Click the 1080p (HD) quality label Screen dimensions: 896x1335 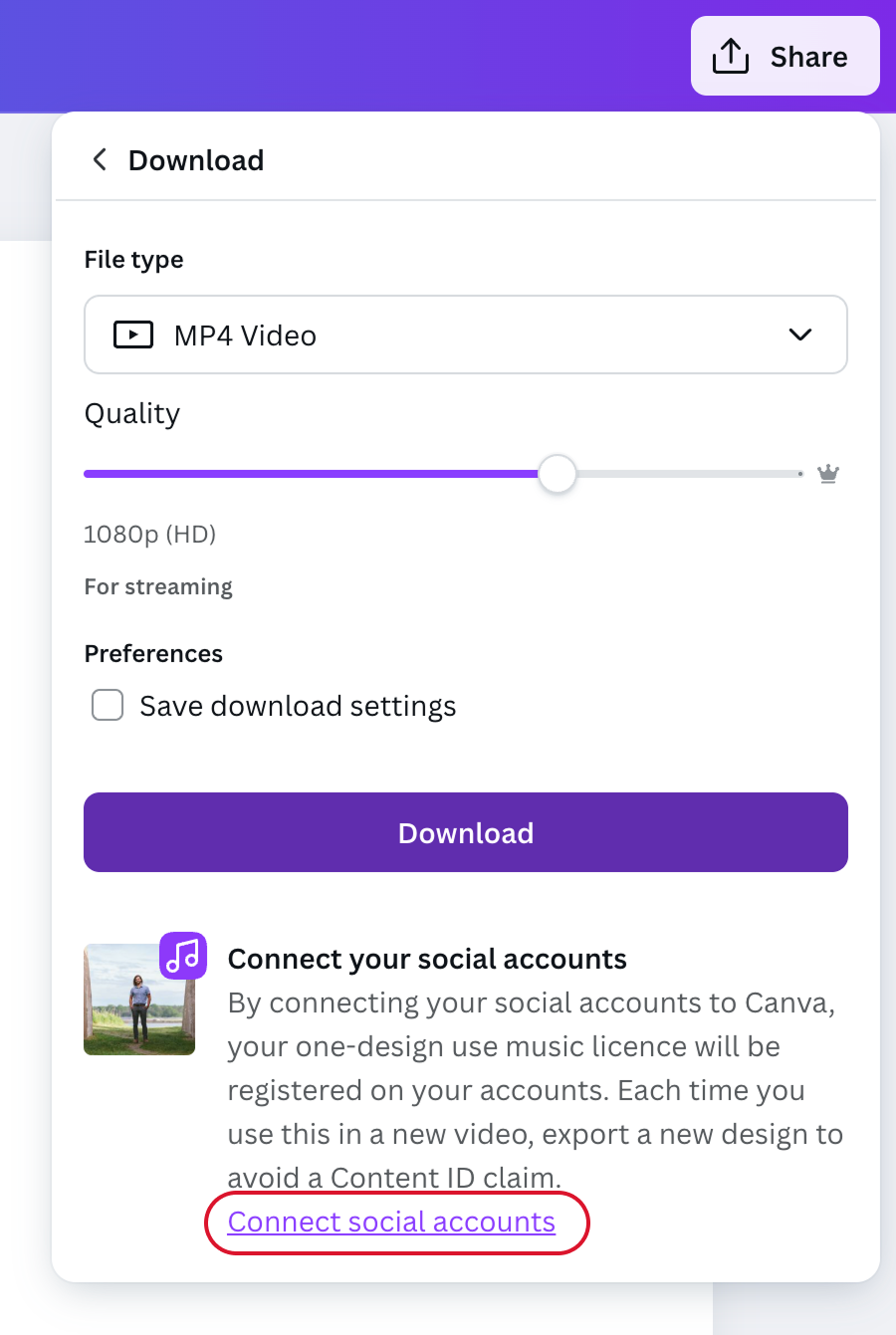click(149, 535)
